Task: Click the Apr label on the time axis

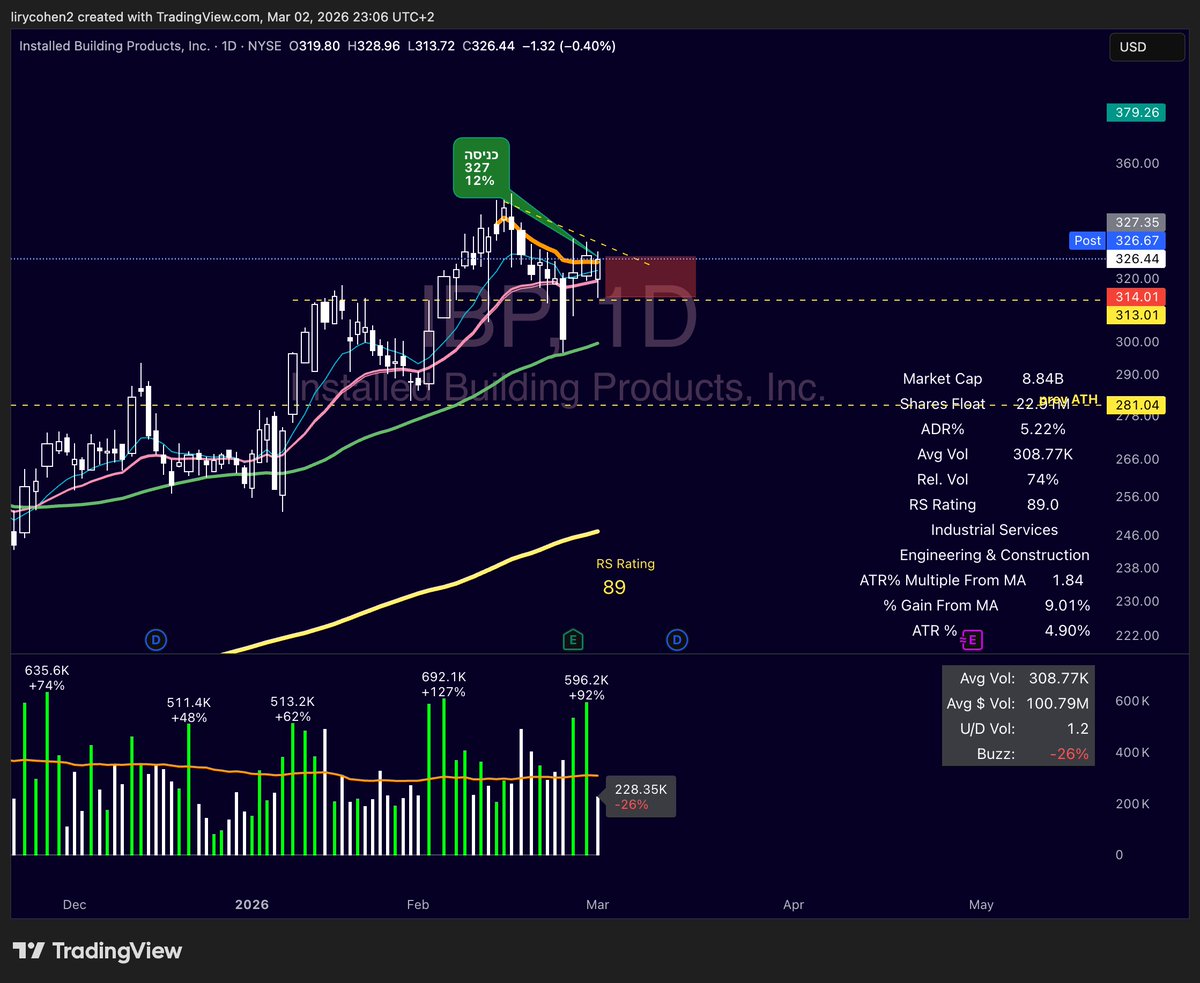Action: [793, 905]
